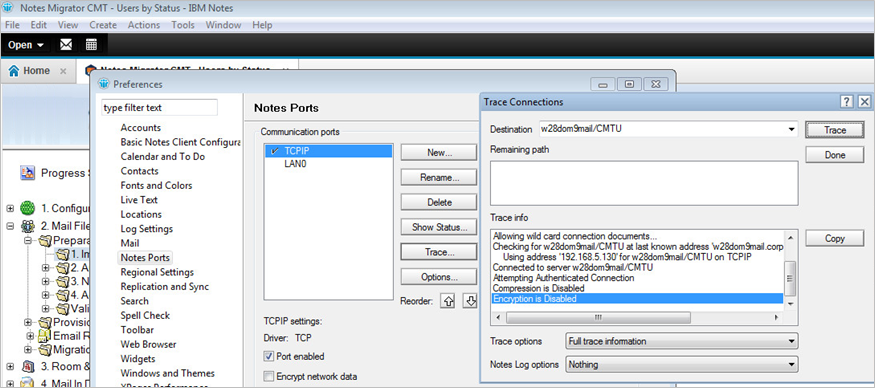Open the Window menu
875x388 pixels.
tap(223, 25)
